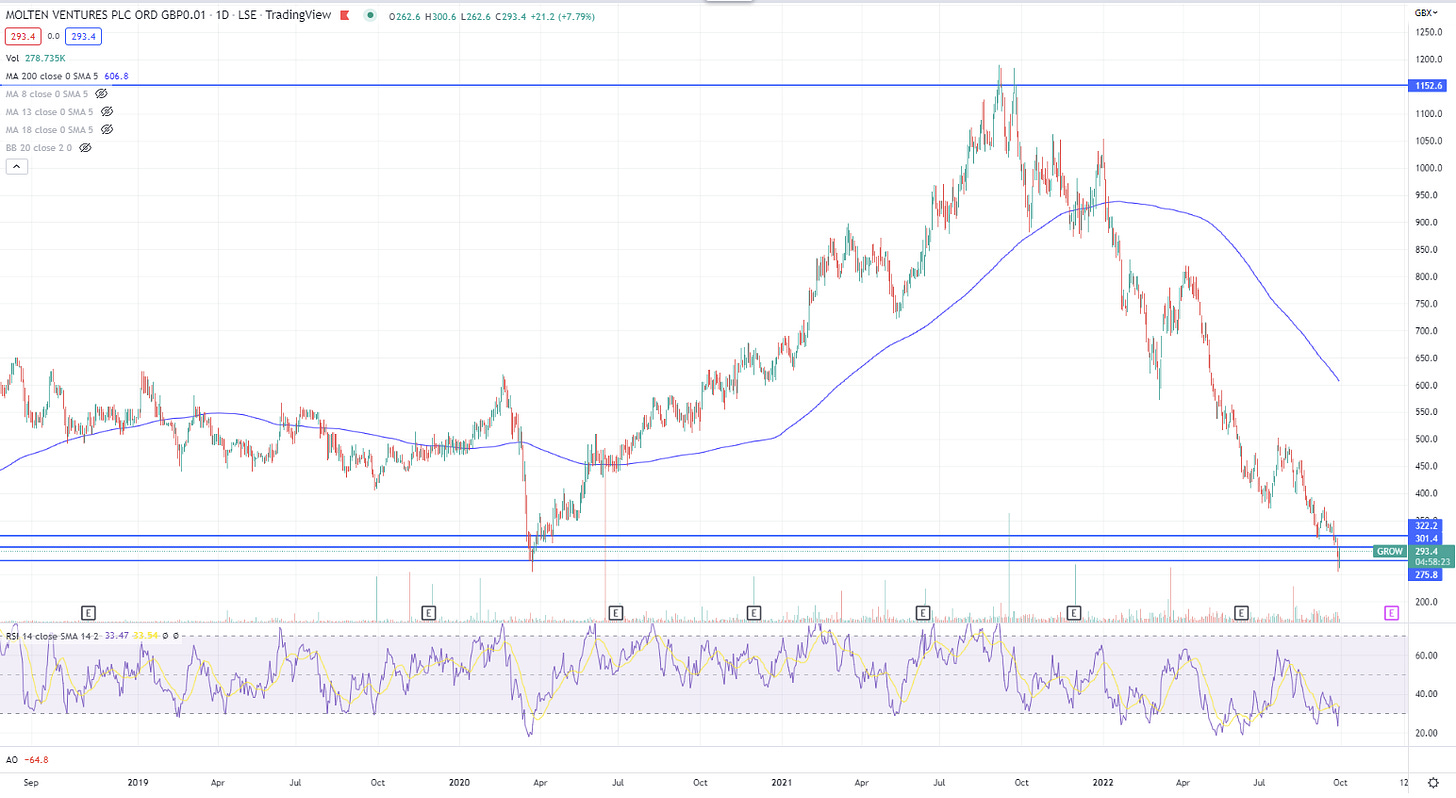
Task: Unhide the MA 18 moving average
Action: point(107,129)
